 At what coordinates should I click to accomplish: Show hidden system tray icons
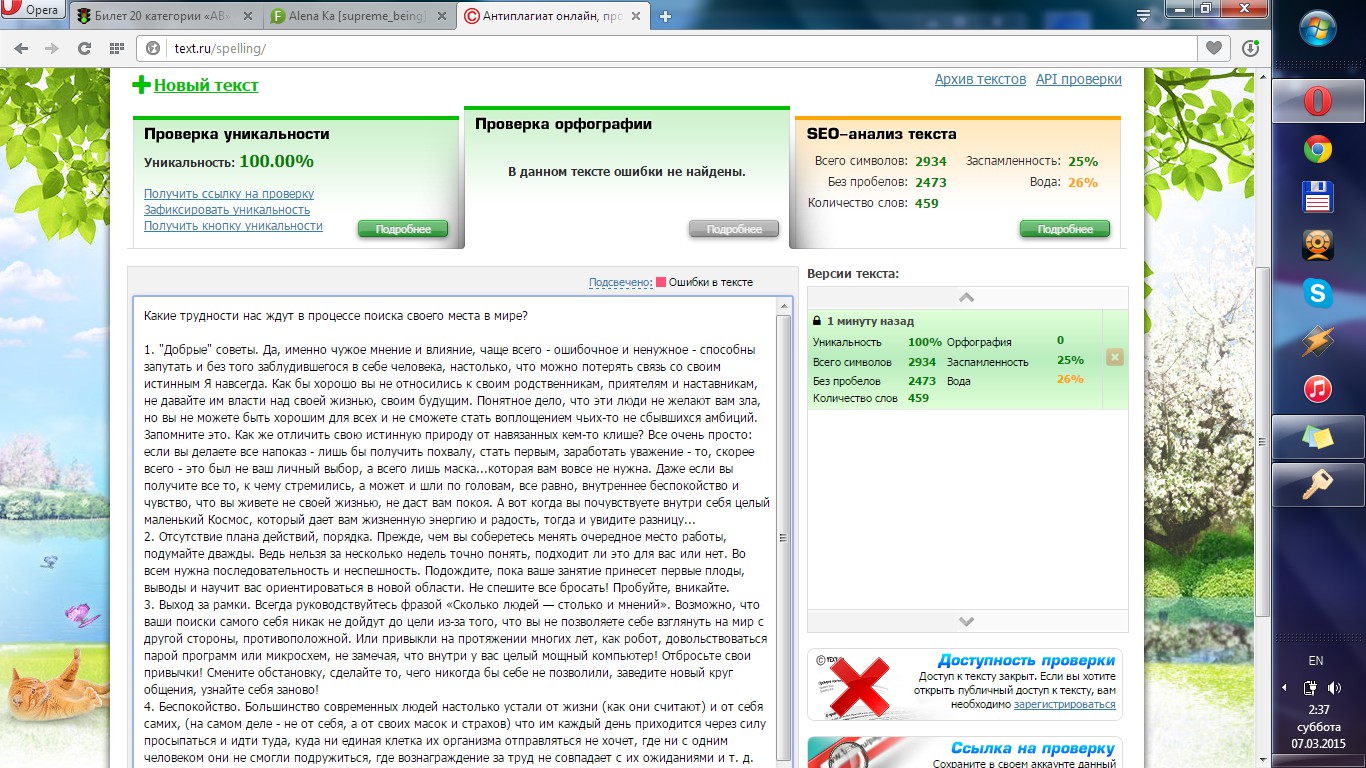1286,688
